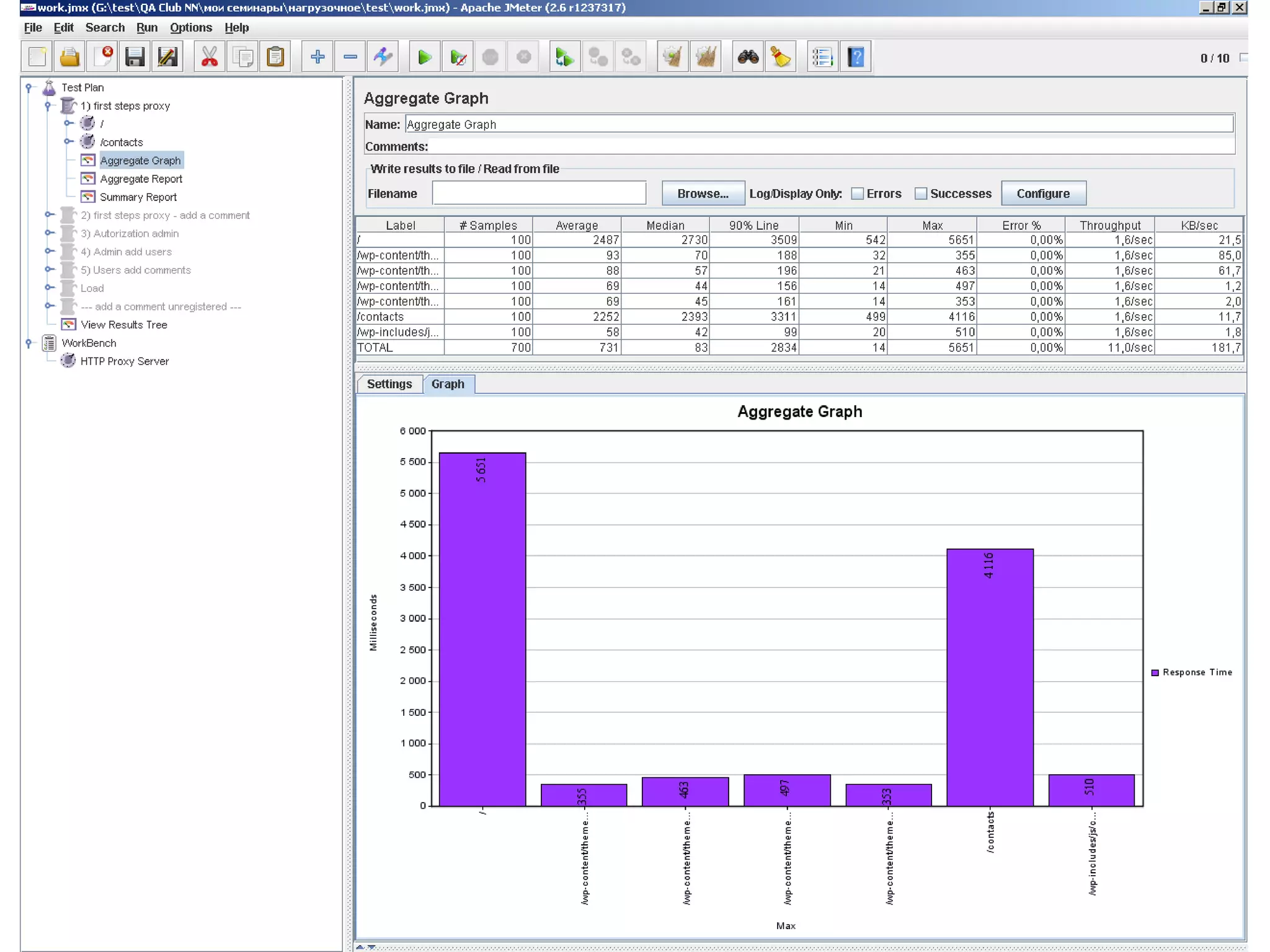Collapse the Test Plan tree node
Viewport: 1270px width, 952px height.
[x=29, y=87]
